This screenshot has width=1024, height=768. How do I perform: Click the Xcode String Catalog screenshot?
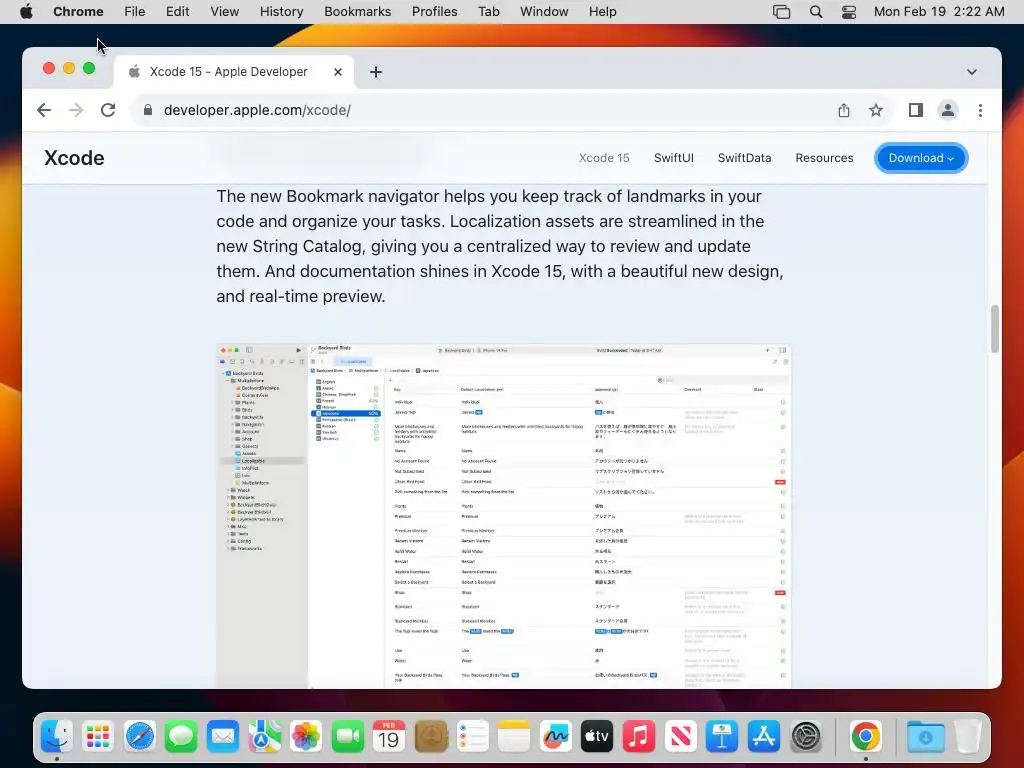click(x=504, y=515)
